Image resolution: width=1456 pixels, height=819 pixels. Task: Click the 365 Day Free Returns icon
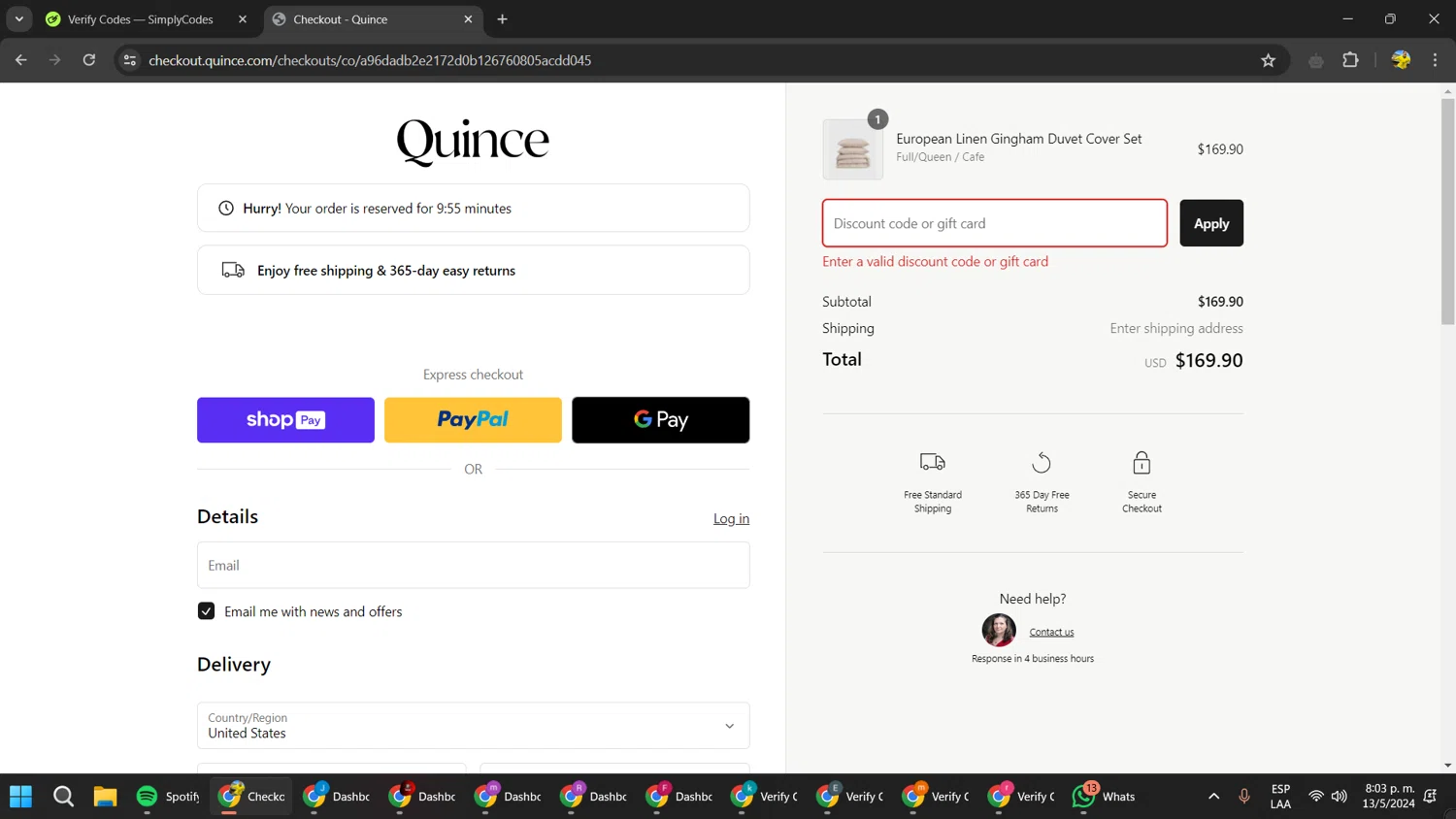[1042, 463]
